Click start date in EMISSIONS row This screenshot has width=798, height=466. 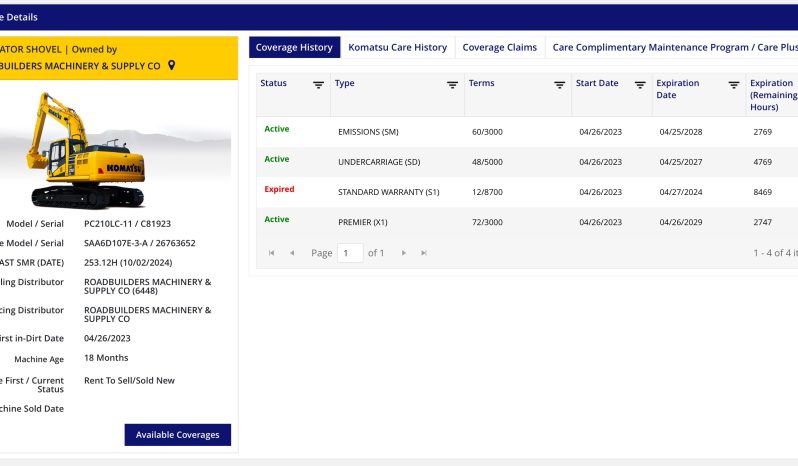coord(601,132)
